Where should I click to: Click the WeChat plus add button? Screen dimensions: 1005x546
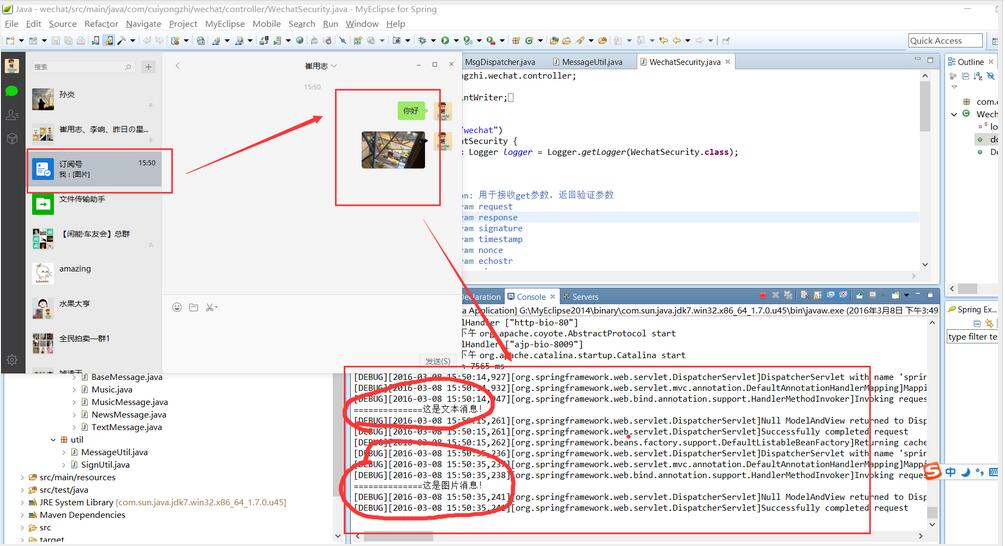point(148,67)
